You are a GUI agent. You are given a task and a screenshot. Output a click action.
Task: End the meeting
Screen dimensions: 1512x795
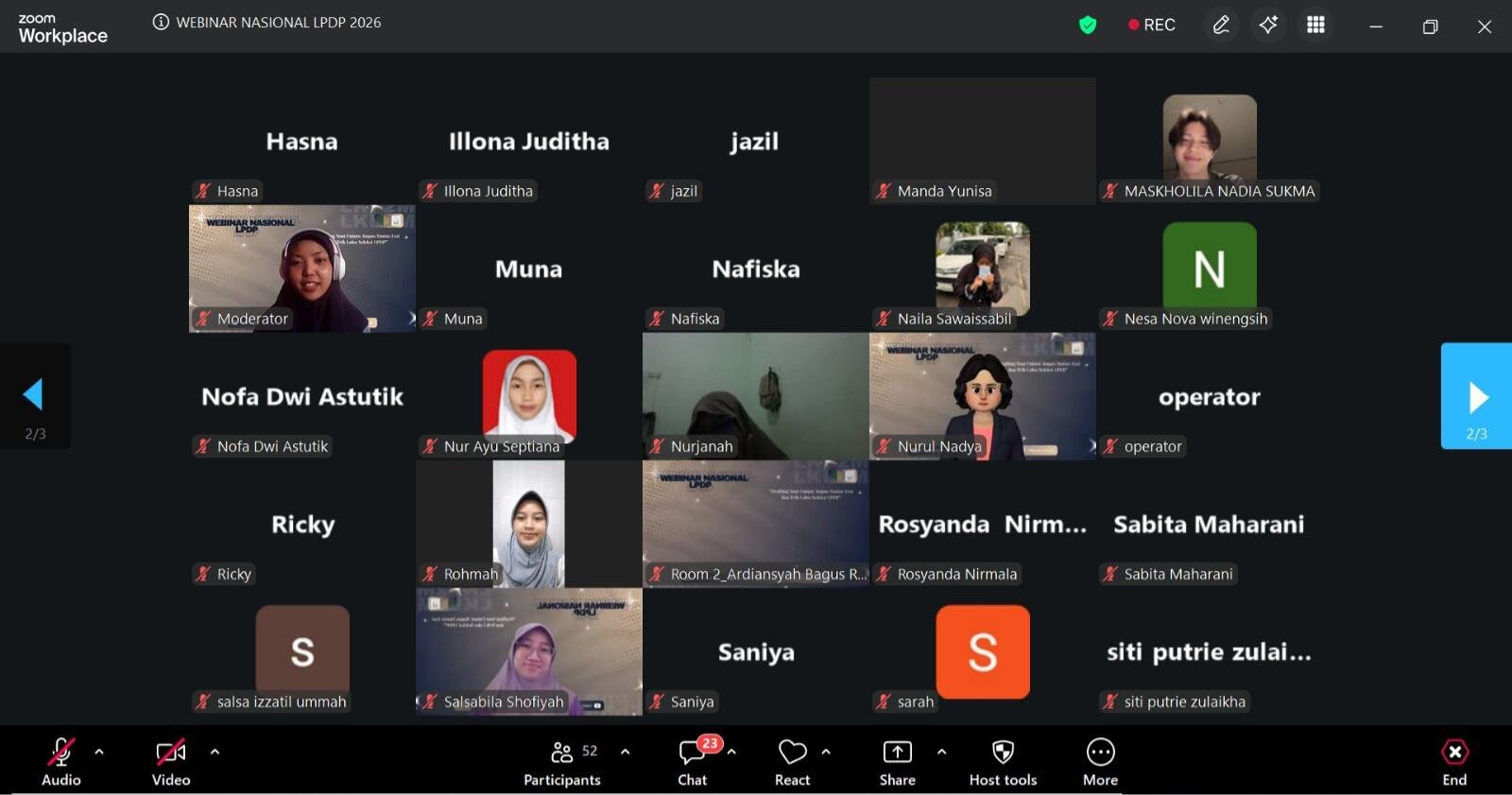coord(1454,763)
